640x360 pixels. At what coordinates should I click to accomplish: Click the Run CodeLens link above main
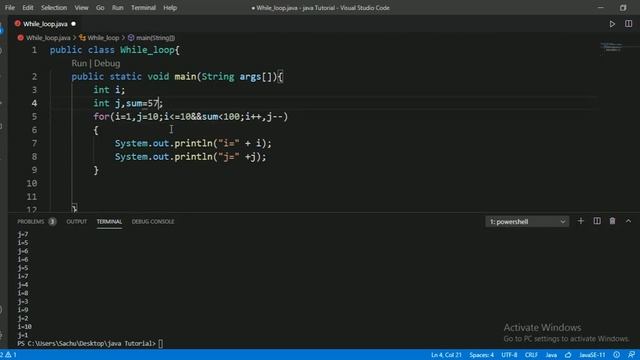(79, 63)
